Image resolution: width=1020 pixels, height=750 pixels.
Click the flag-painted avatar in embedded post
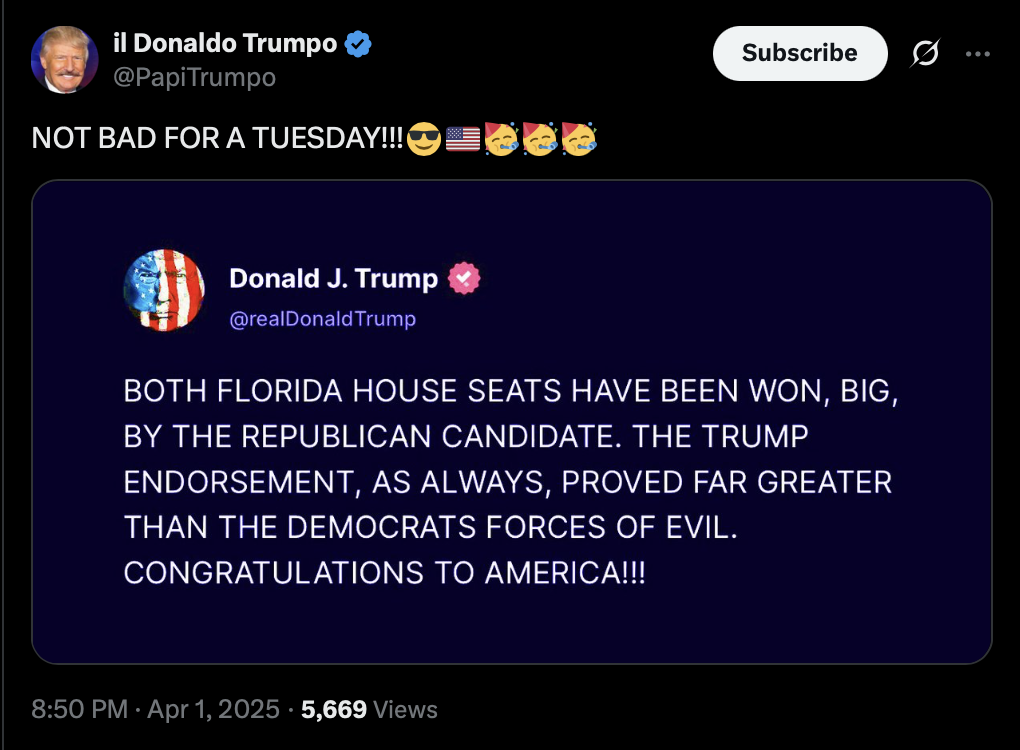pos(164,290)
